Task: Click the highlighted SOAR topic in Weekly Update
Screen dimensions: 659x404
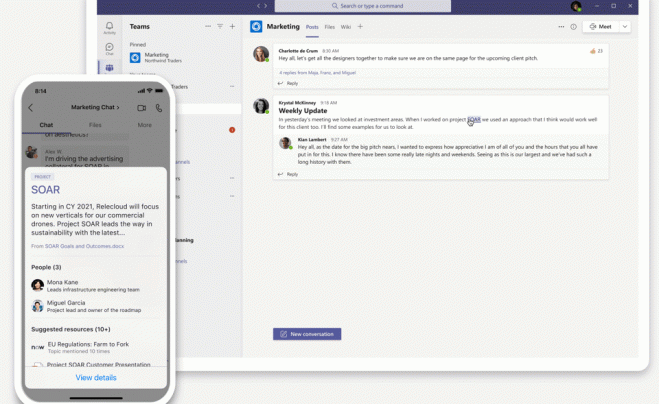Action: click(x=474, y=120)
